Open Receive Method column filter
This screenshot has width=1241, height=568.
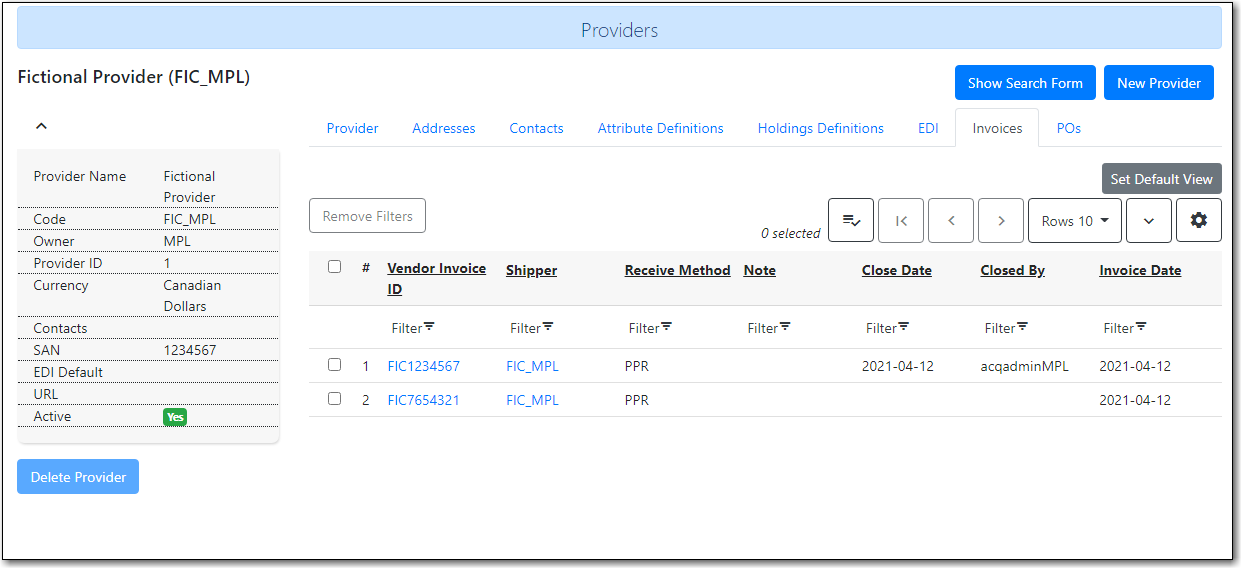point(650,328)
